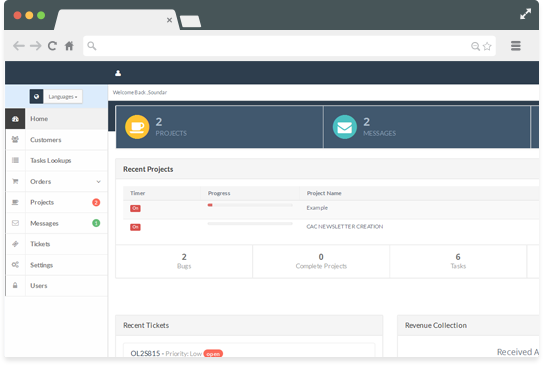The width and height of the screenshot is (543, 365).
Task: Click the Example project progress bar
Action: tap(250, 205)
